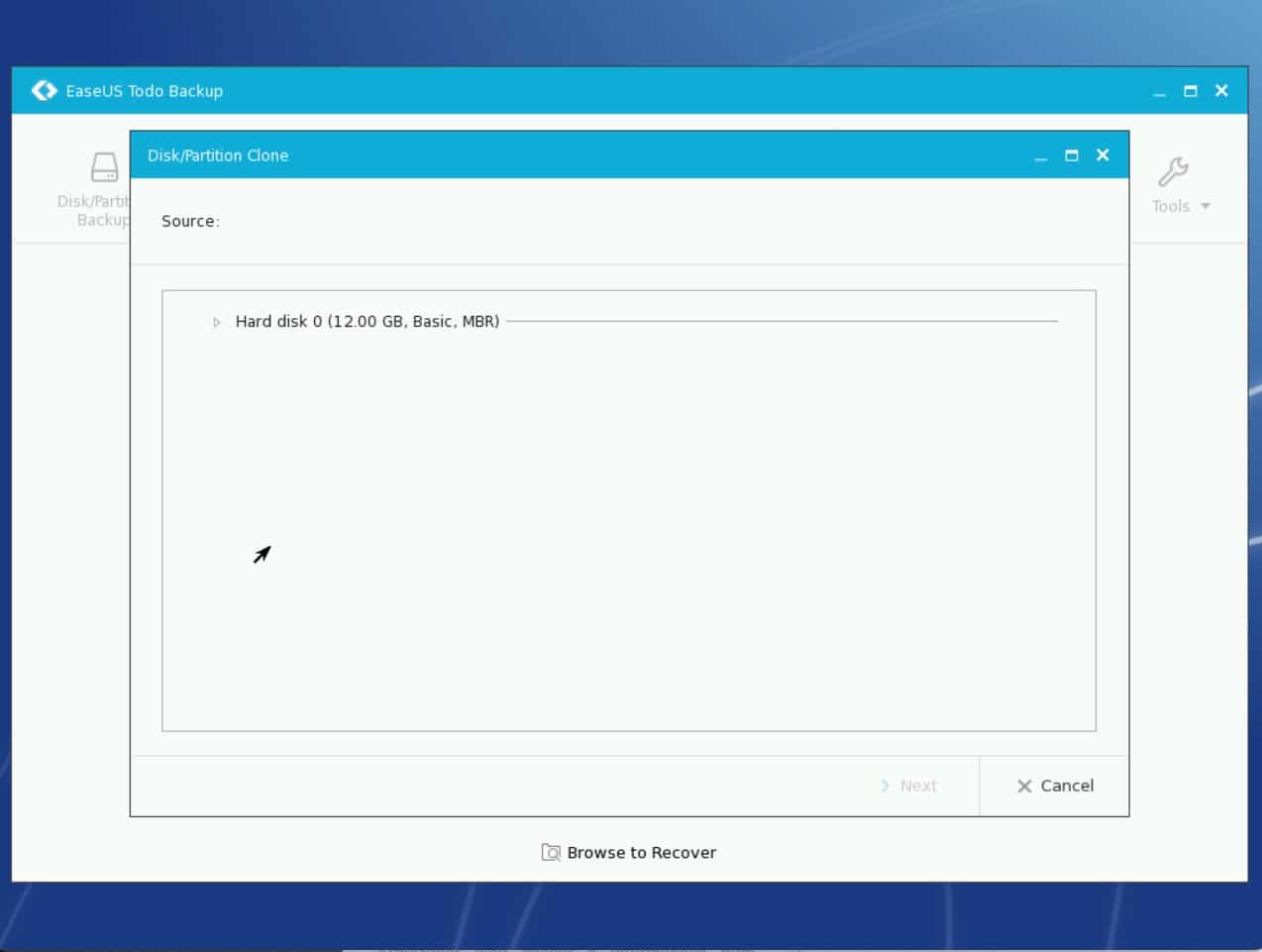Screen dimensions: 1262x952
Task: Select Hard disk 0 (12.00 GB, Basic, MBR)
Action: (x=367, y=322)
